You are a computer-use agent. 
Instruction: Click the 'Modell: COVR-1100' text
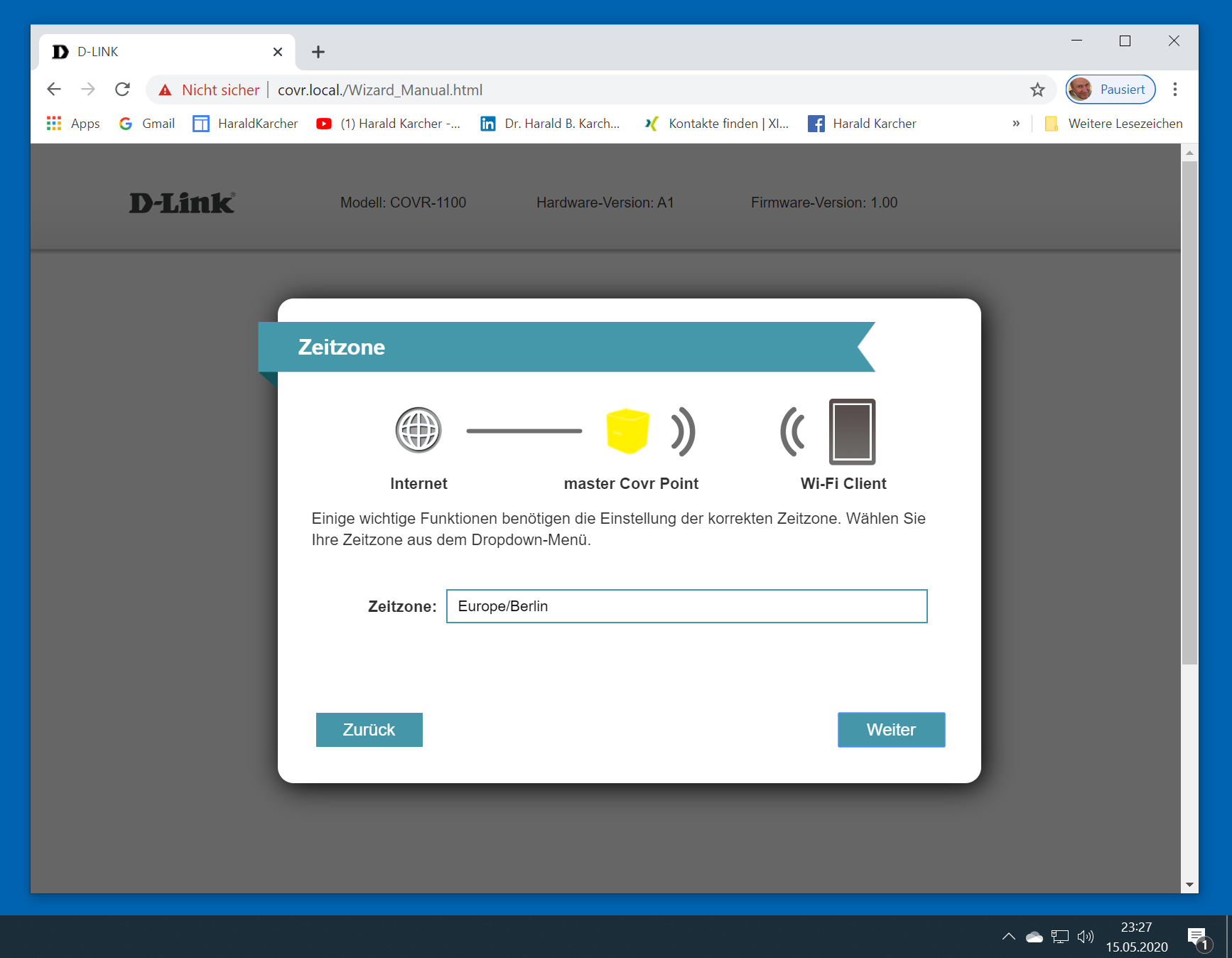[x=404, y=203]
